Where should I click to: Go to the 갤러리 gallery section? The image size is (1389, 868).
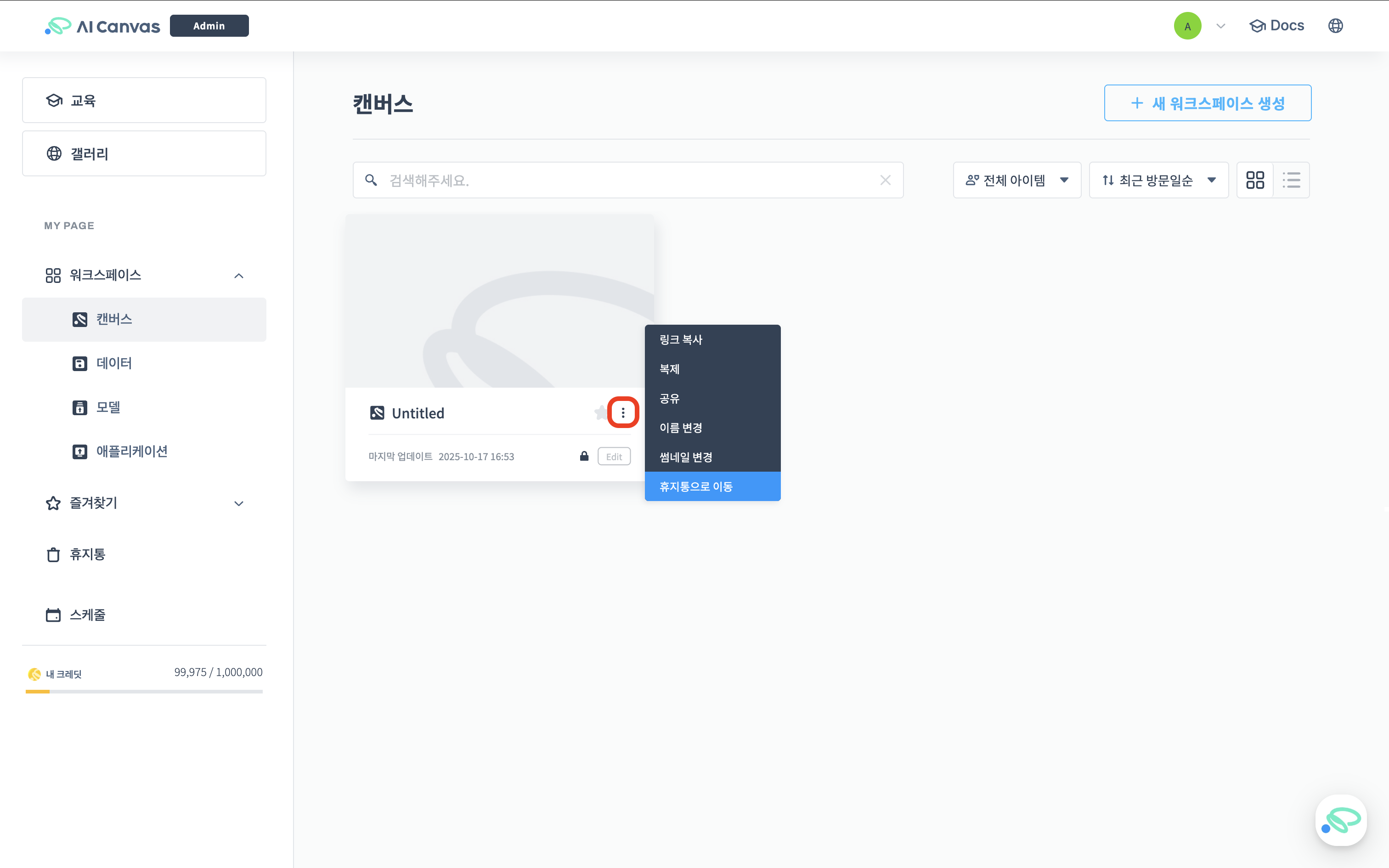tap(143, 154)
